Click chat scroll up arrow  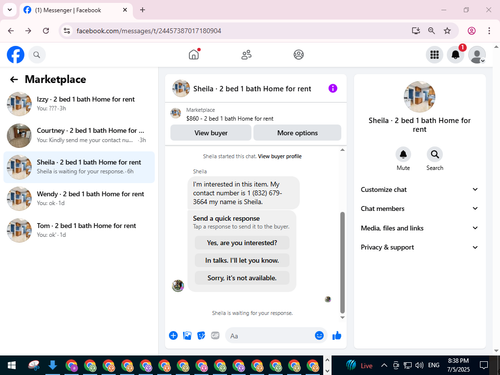[x=342, y=150]
